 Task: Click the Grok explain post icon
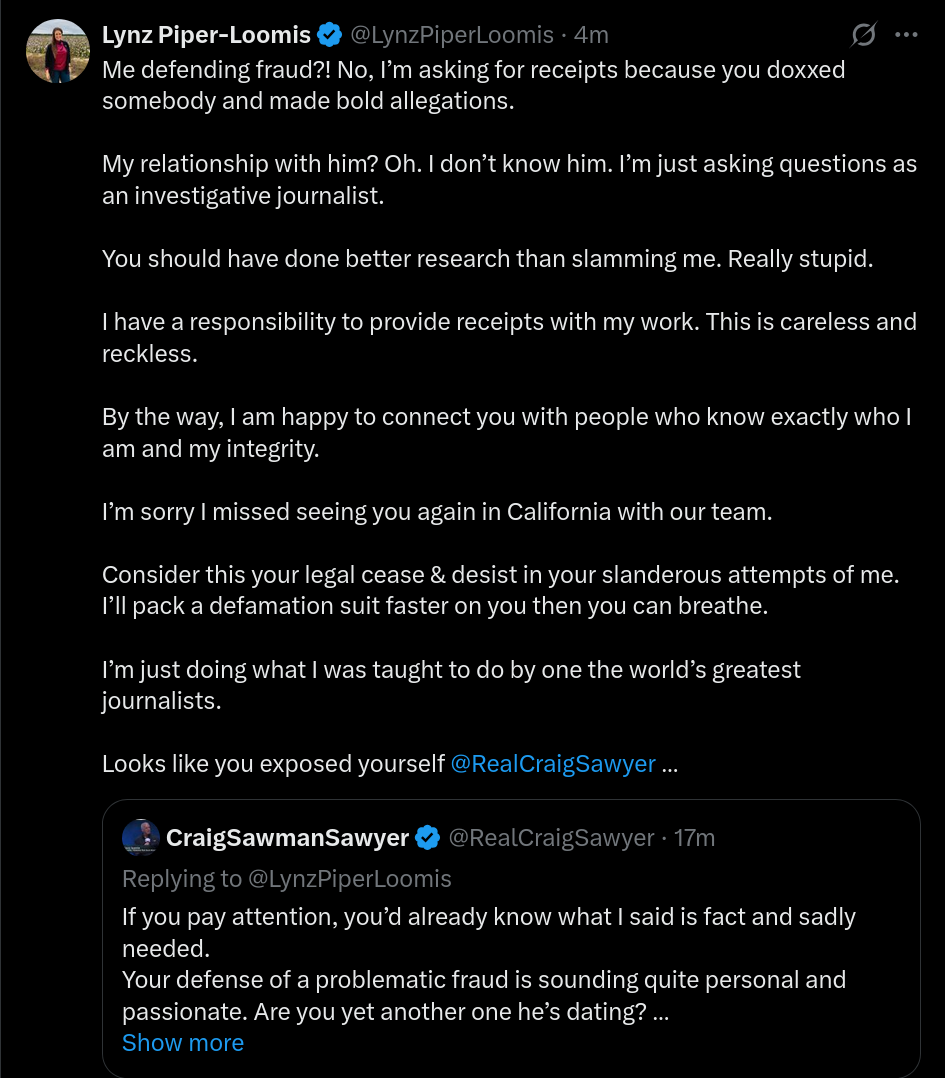pyautogui.click(x=863, y=34)
